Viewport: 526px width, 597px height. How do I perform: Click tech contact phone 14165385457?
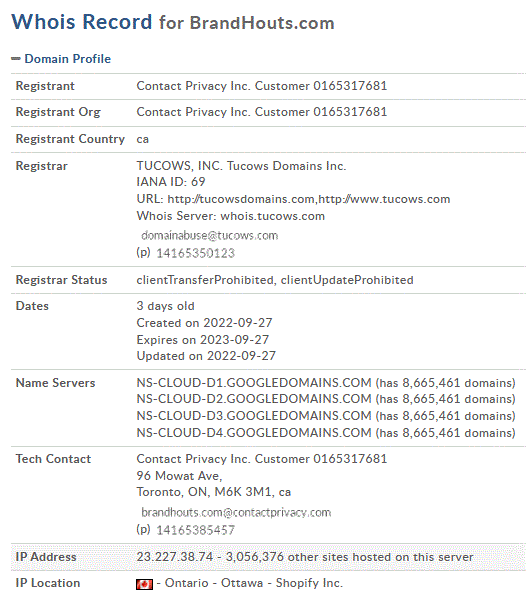[196, 530]
